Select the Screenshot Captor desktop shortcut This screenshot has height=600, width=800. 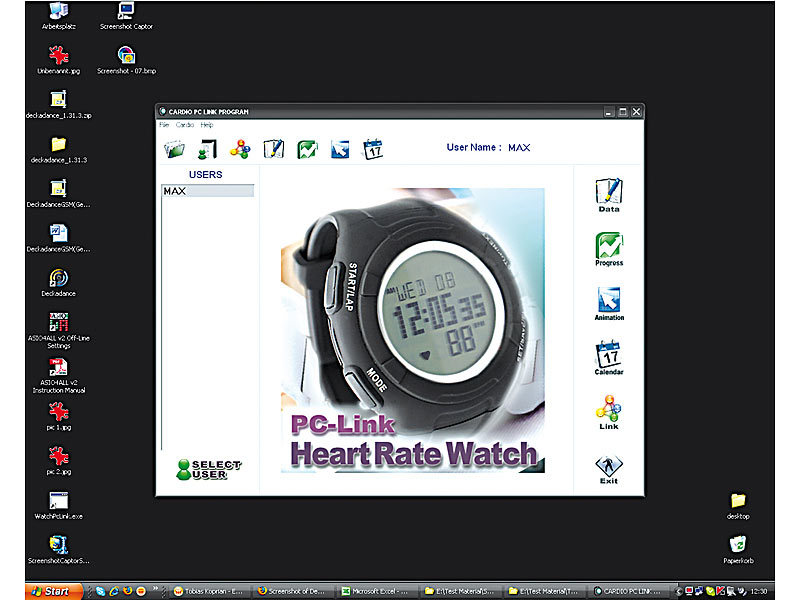pos(126,16)
